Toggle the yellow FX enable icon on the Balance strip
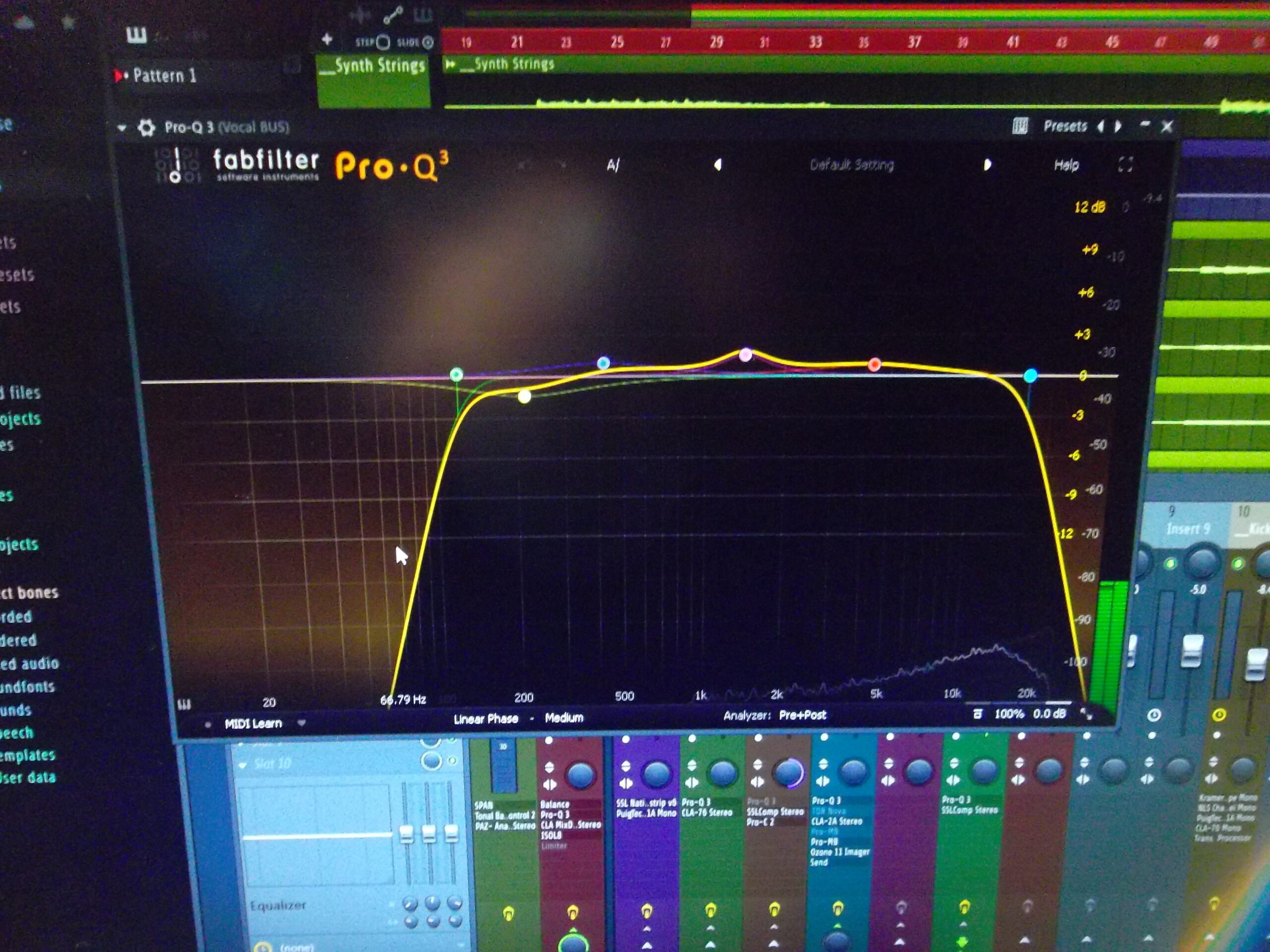 [572, 912]
